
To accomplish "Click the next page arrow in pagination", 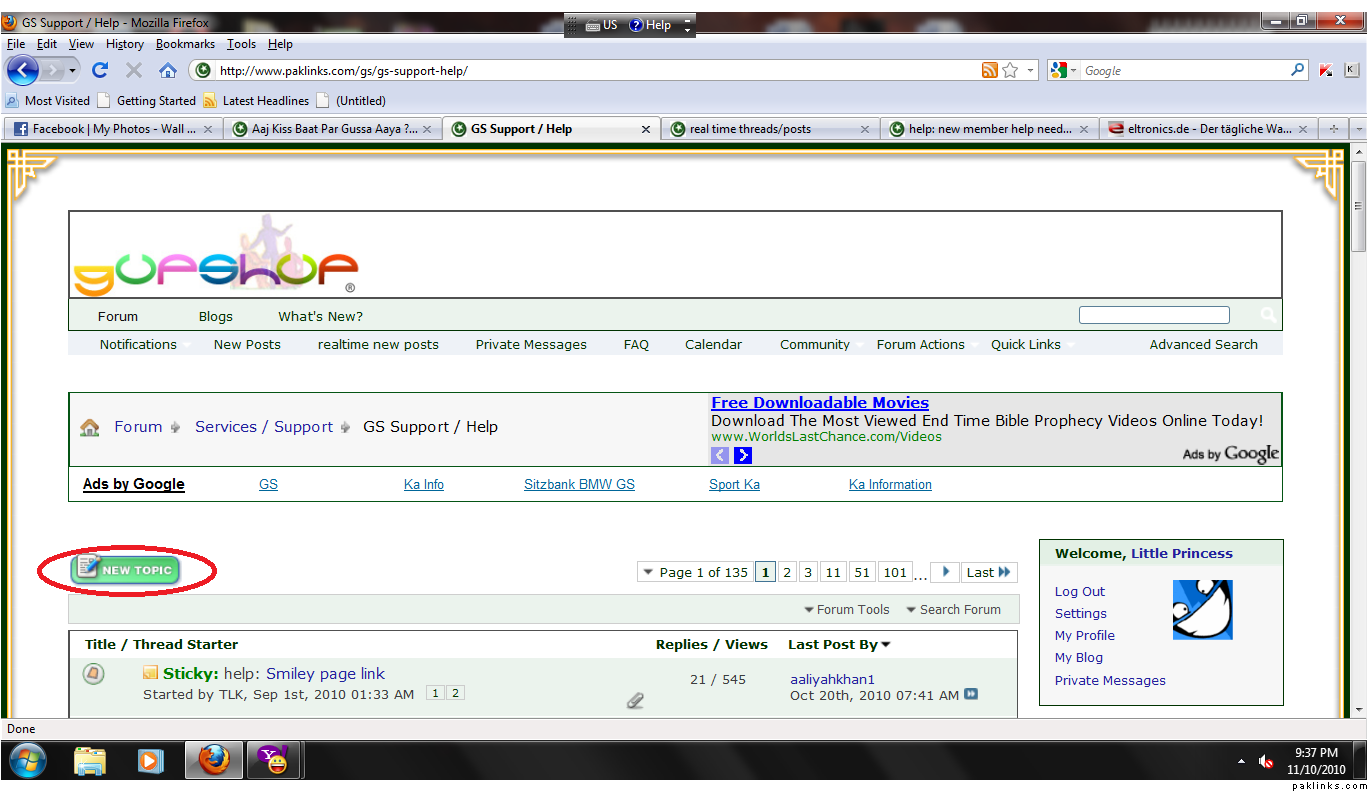I will point(945,572).
